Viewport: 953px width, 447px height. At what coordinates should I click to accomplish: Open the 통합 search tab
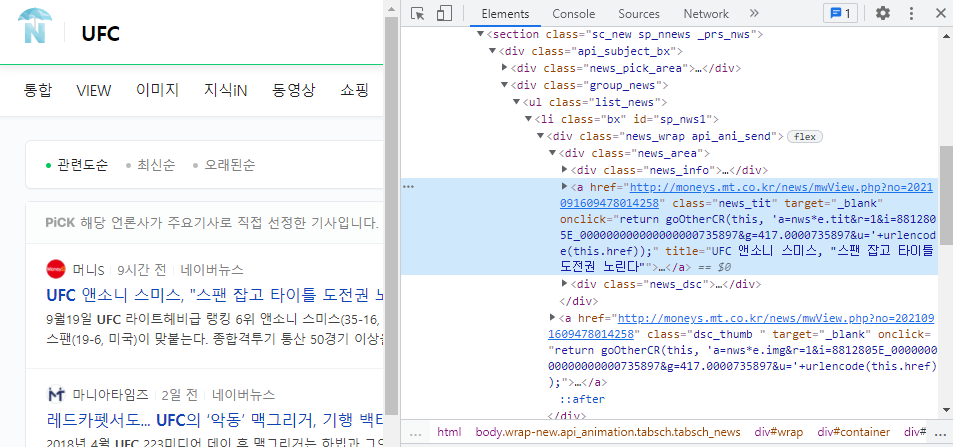38,91
